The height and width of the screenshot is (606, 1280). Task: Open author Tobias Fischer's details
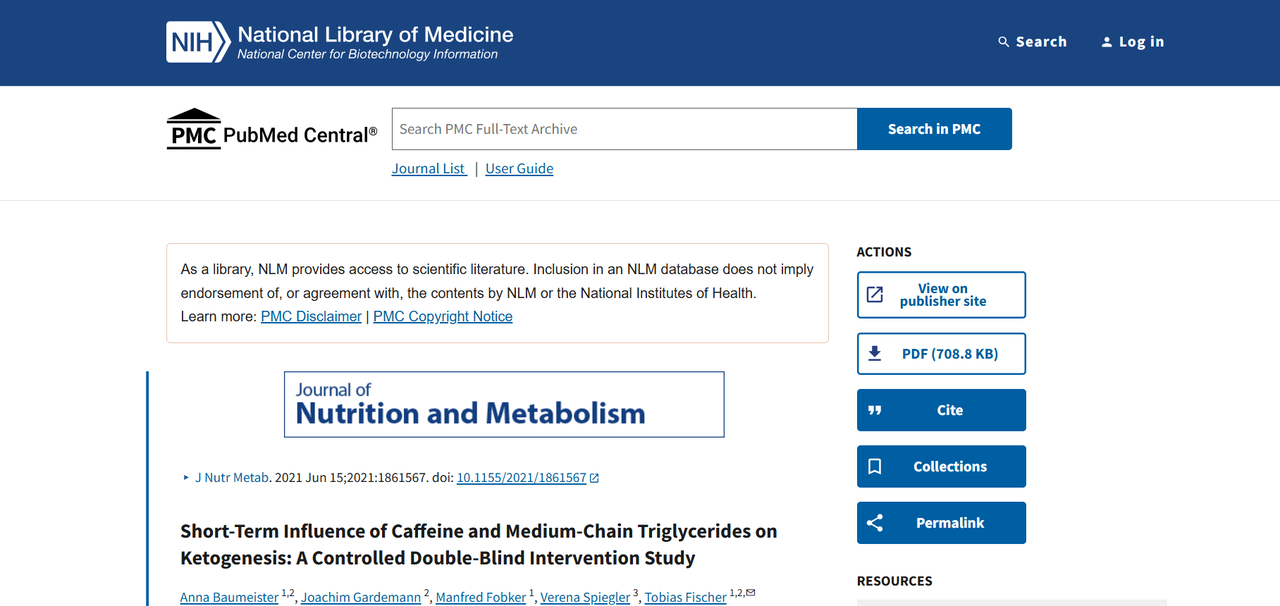point(685,597)
